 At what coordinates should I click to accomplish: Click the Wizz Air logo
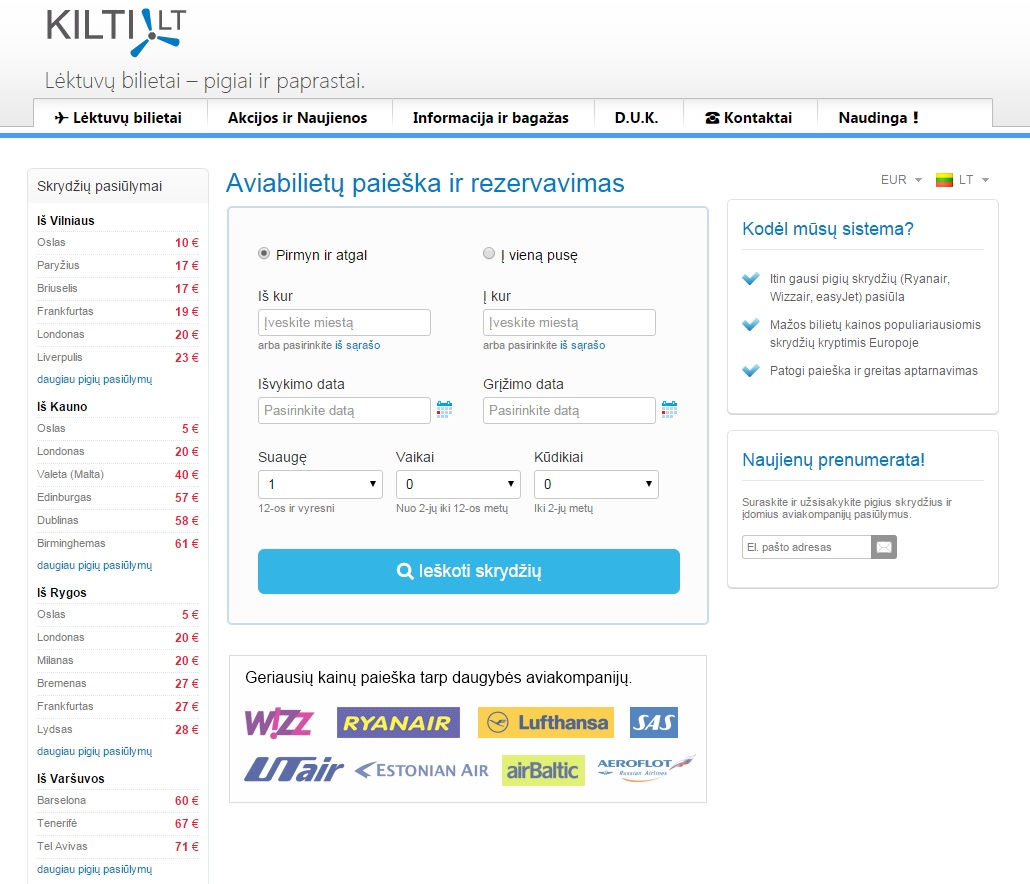(279, 722)
